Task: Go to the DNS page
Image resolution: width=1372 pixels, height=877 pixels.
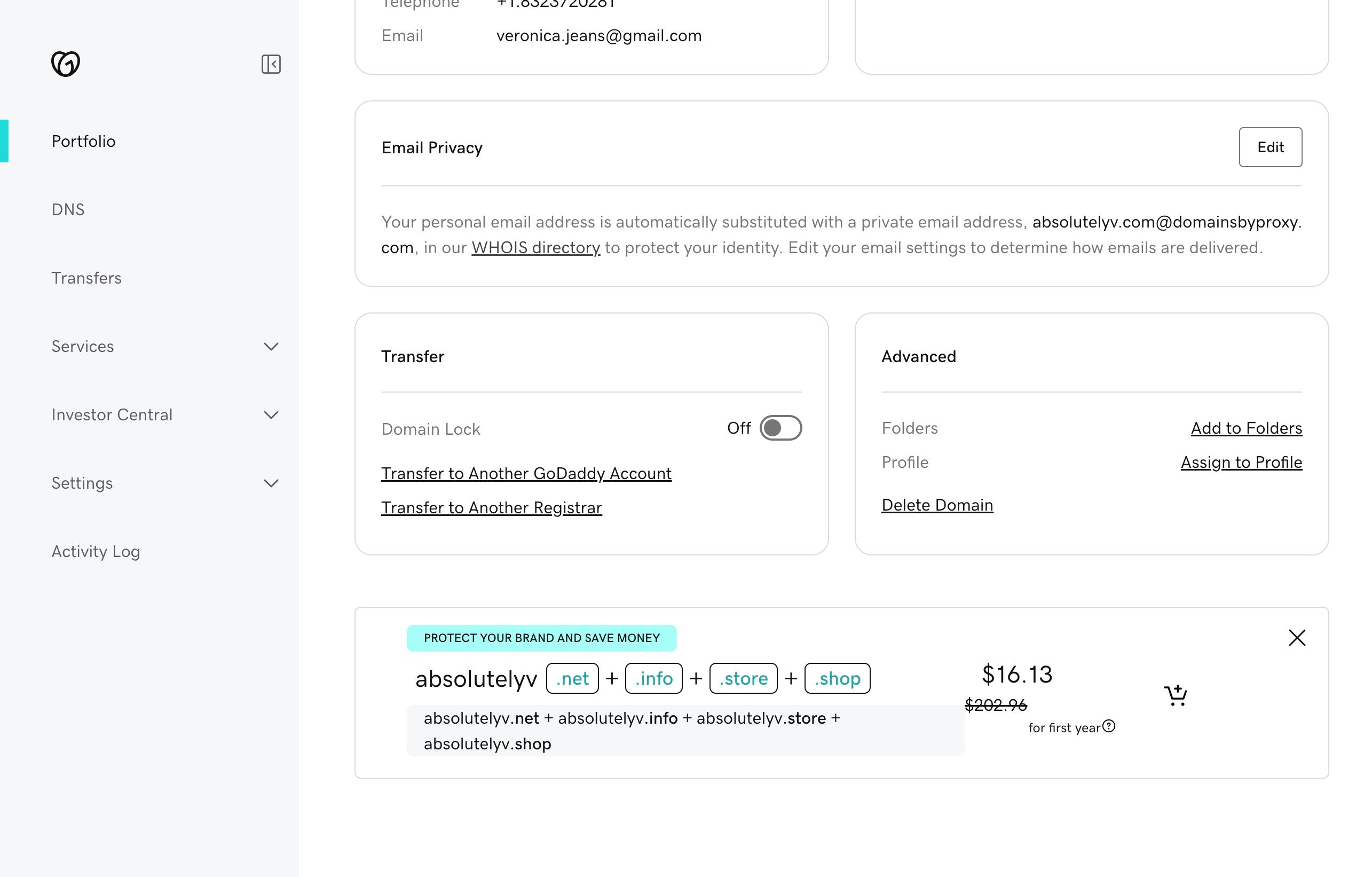Action: click(68, 209)
